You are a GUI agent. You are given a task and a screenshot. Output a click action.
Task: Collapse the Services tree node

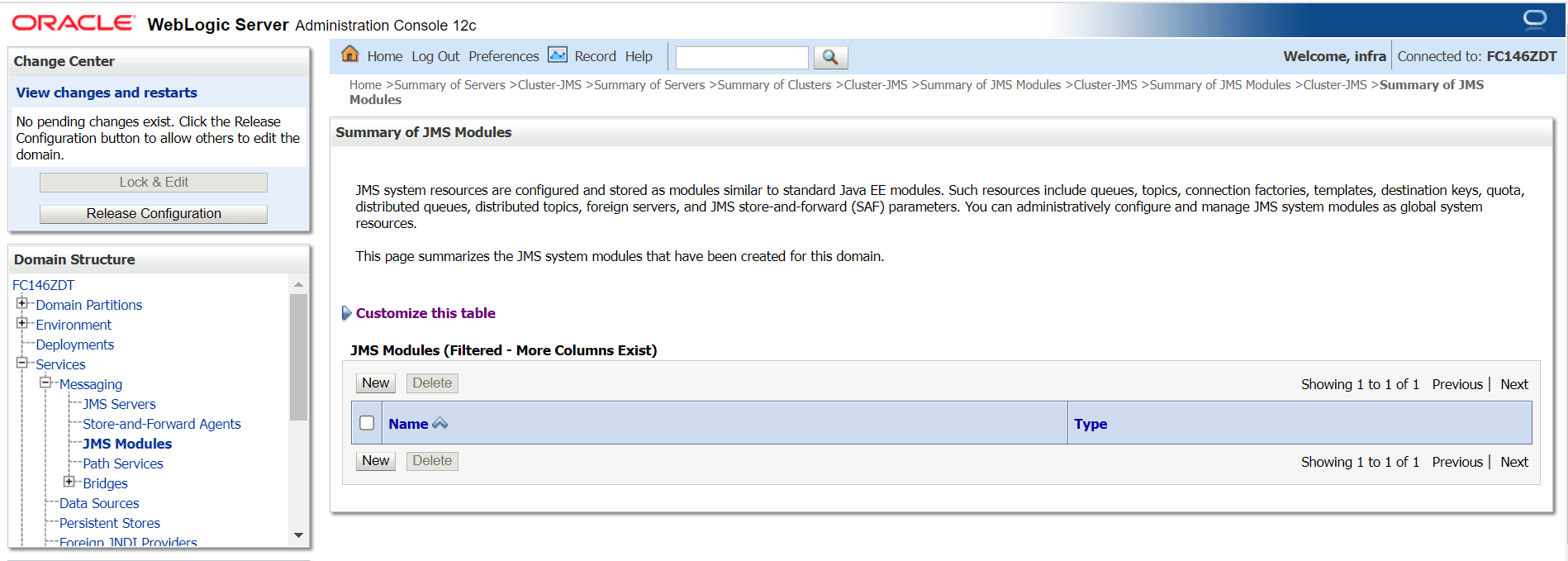pos(22,363)
